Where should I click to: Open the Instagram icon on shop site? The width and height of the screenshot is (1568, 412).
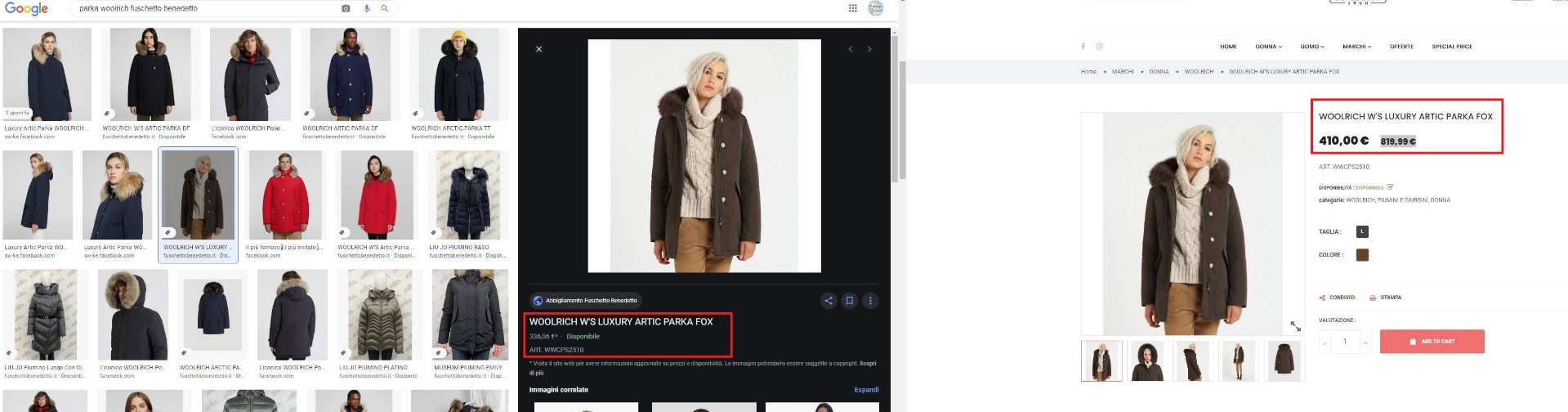(1099, 47)
